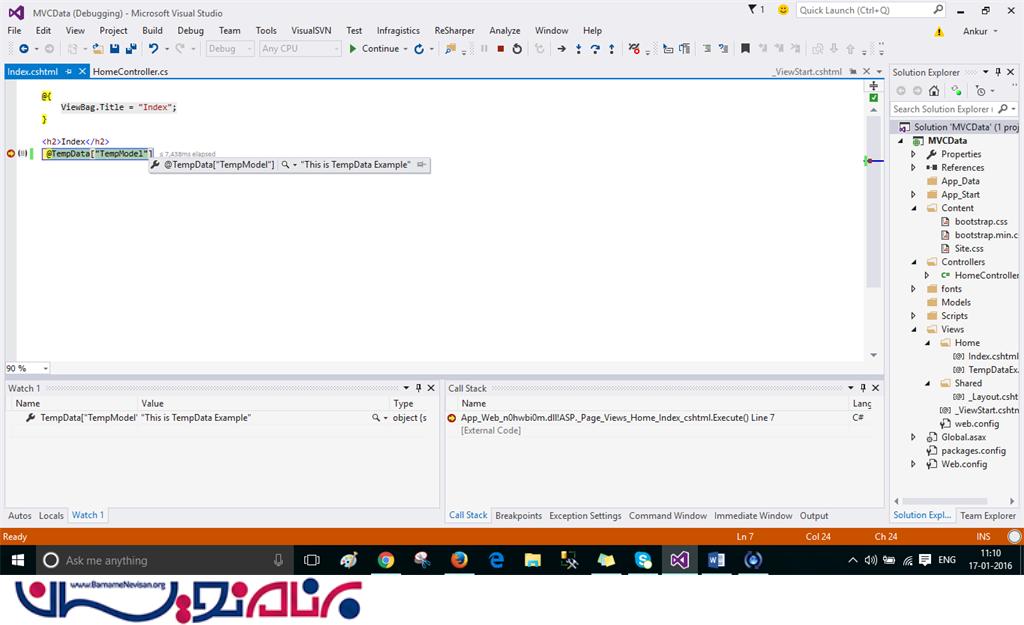The height and width of the screenshot is (625, 1024).
Task: Open the ReSharper menu
Action: click(x=454, y=31)
